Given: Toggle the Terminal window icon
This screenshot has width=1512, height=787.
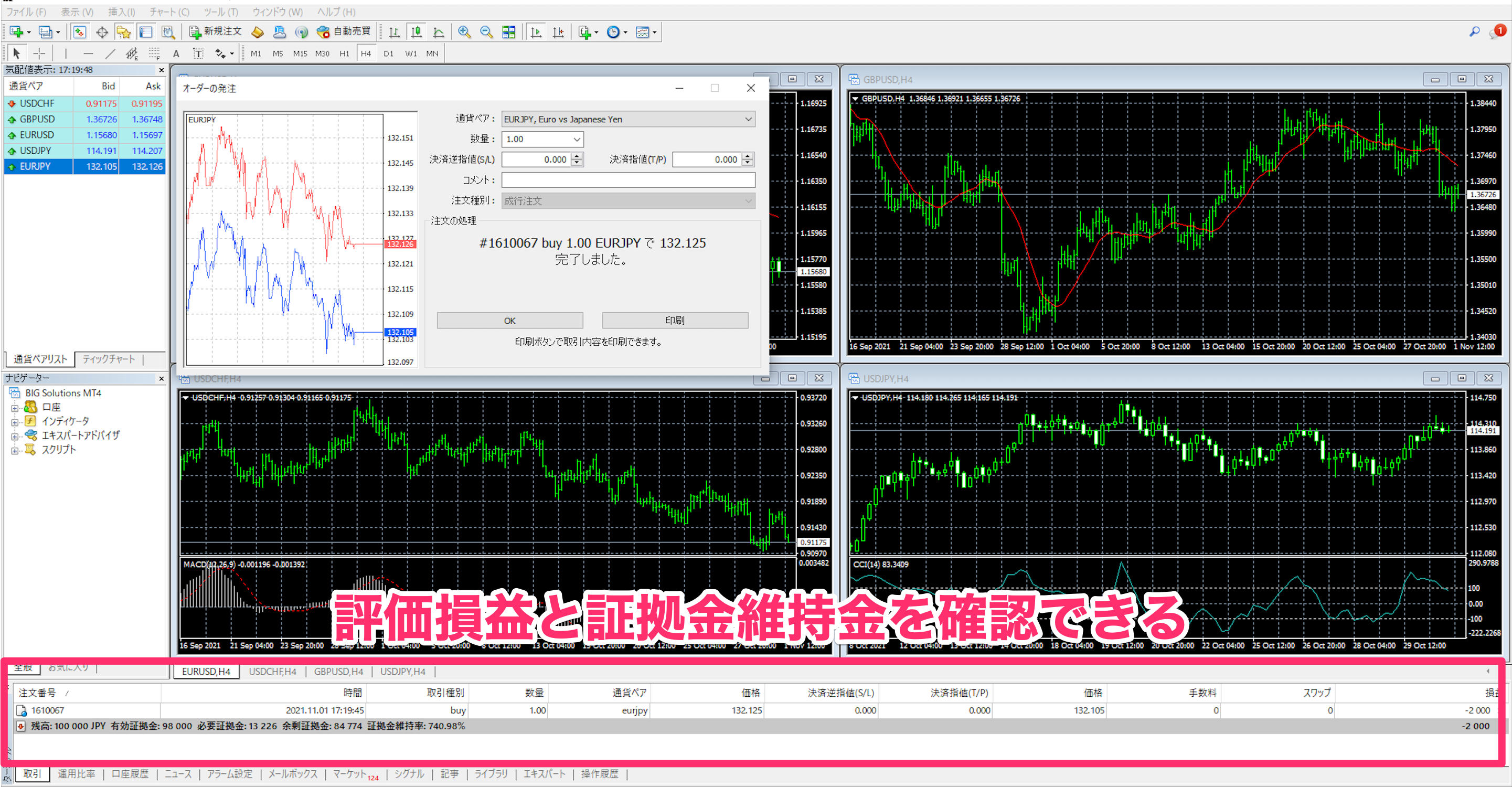Looking at the screenshot, I should 145,31.
